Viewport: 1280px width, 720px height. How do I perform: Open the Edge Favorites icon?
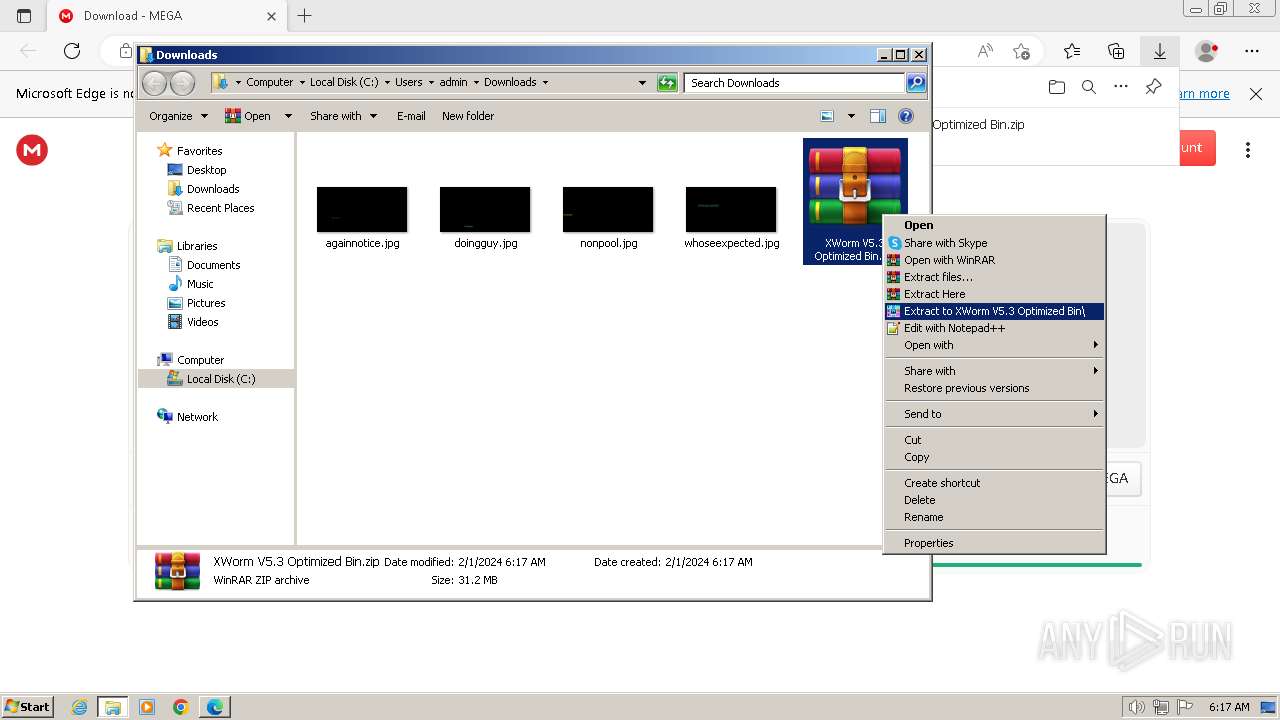pyautogui.click(x=1072, y=51)
